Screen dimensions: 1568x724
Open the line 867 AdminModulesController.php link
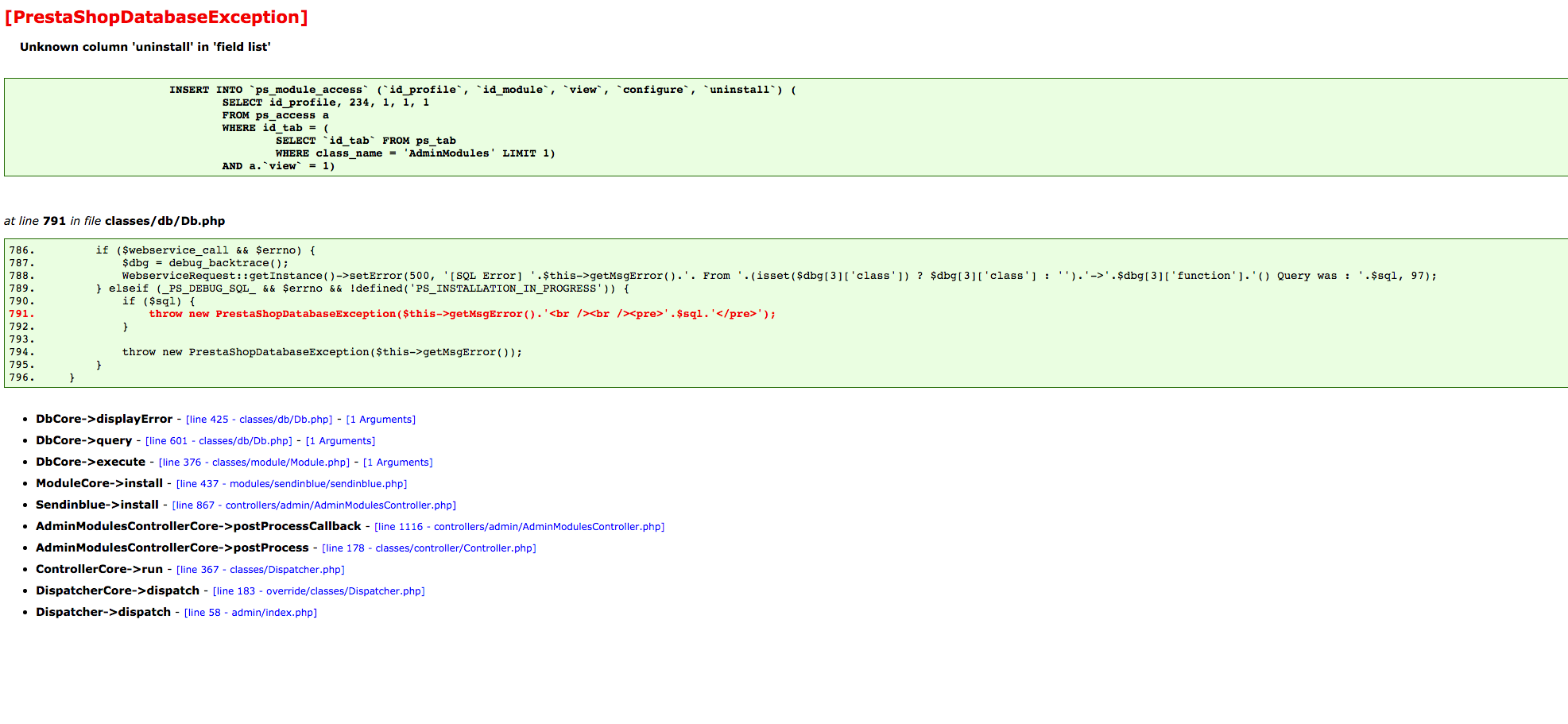314,505
